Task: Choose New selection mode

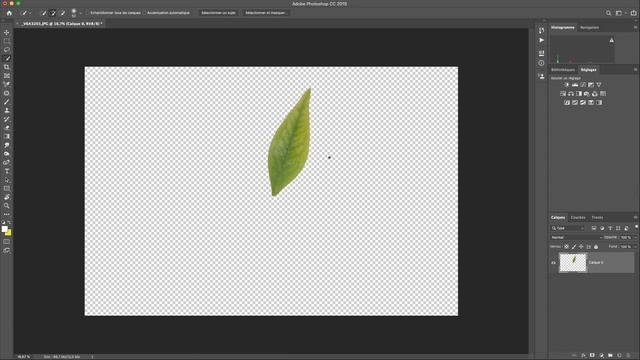Action: point(44,13)
